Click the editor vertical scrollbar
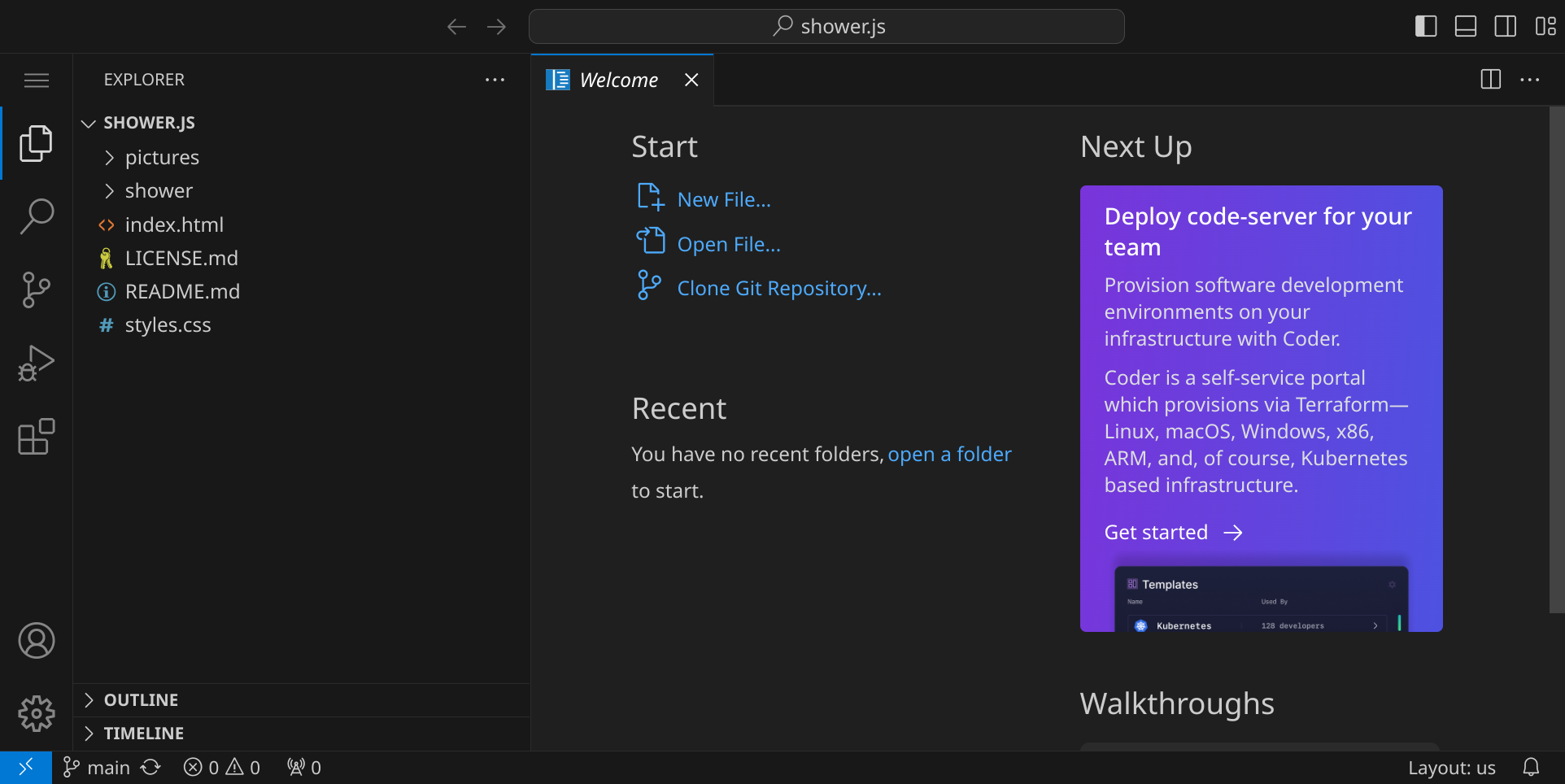This screenshot has width=1565, height=784. tap(1556, 358)
